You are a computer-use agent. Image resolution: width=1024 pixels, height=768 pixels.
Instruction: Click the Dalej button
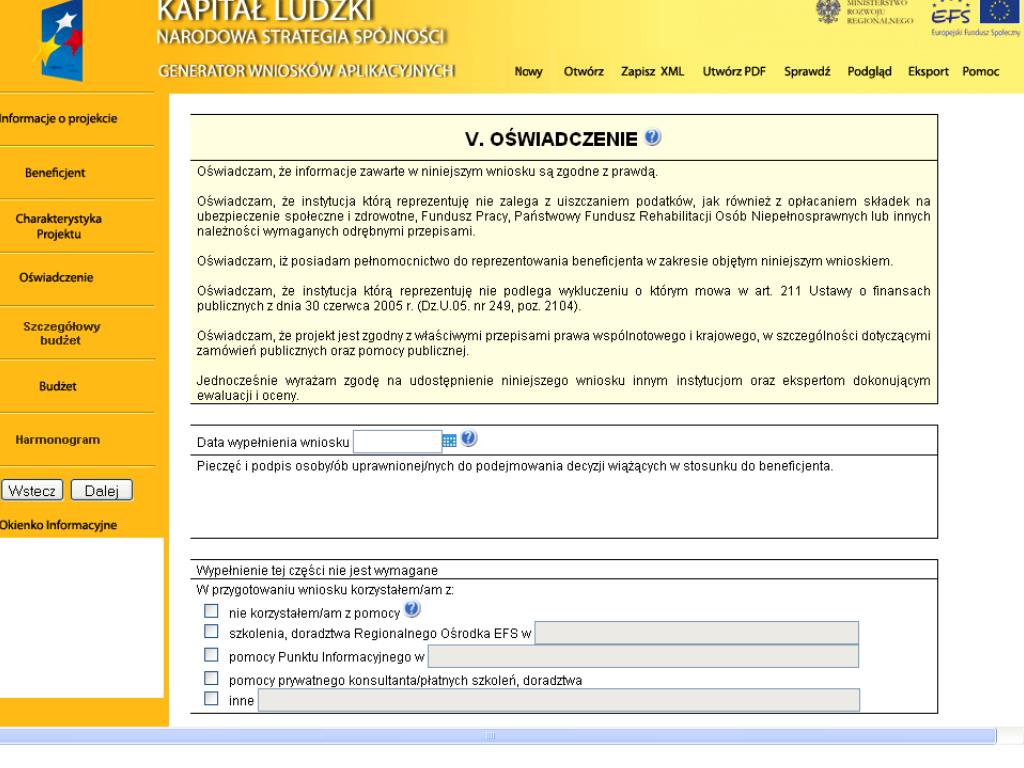coord(101,490)
